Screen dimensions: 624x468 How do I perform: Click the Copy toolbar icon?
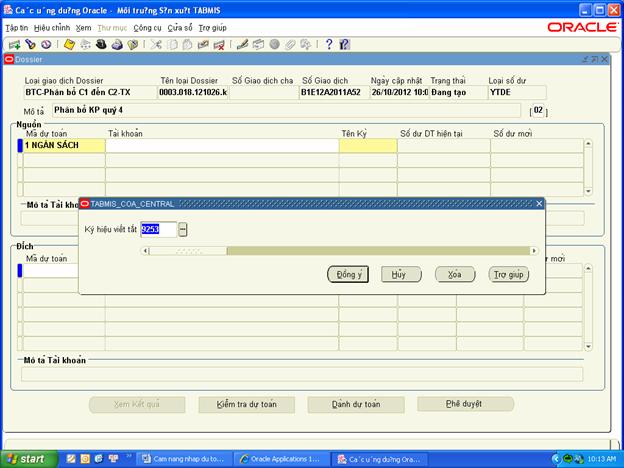click(172, 44)
